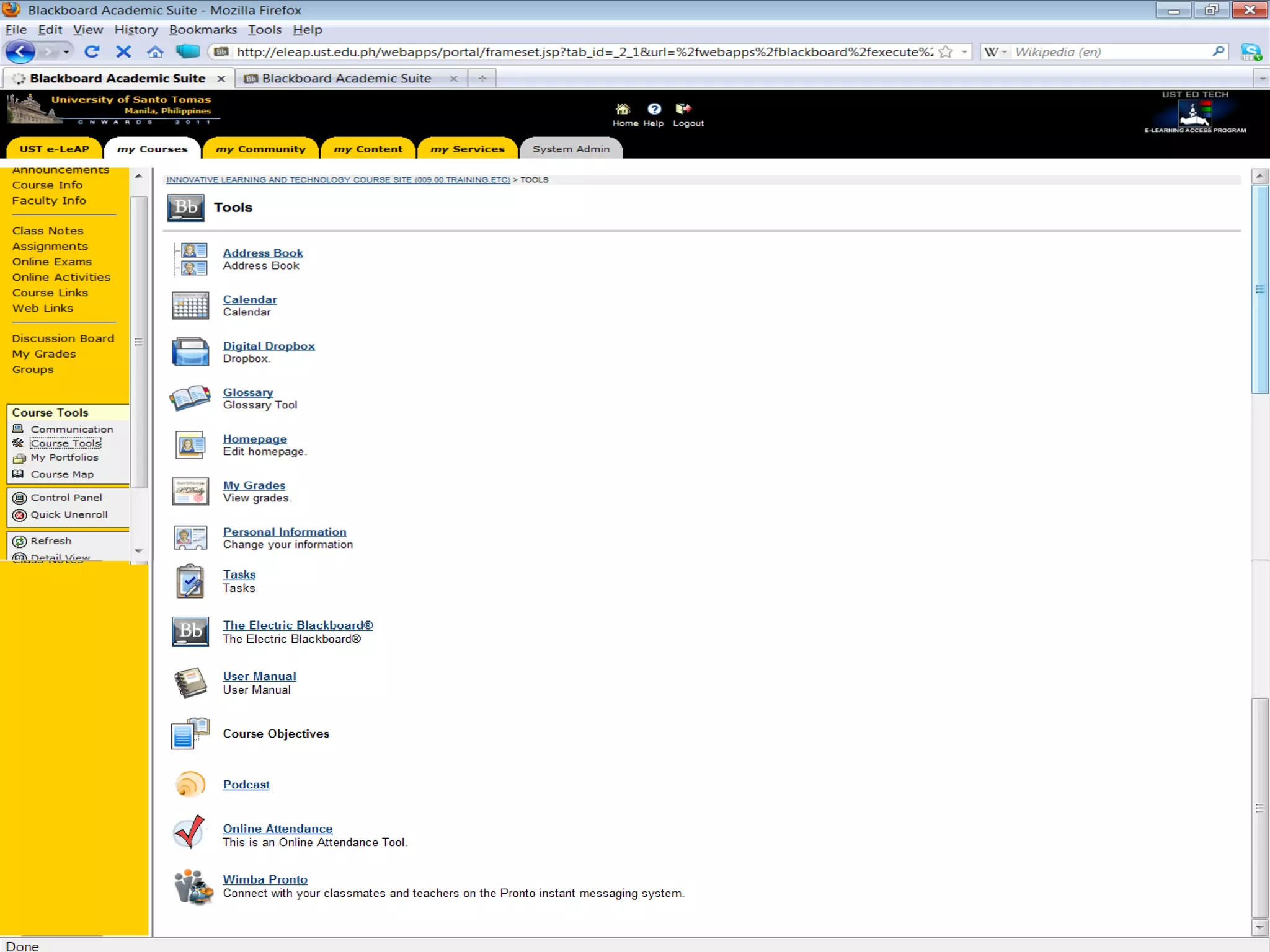The height and width of the screenshot is (952, 1270).
Task: Click the Digital Dropbox icon
Action: pyautogui.click(x=190, y=352)
